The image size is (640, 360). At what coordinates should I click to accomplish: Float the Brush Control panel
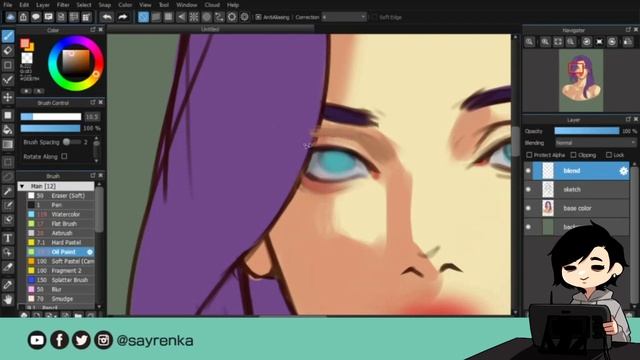[x=93, y=102]
